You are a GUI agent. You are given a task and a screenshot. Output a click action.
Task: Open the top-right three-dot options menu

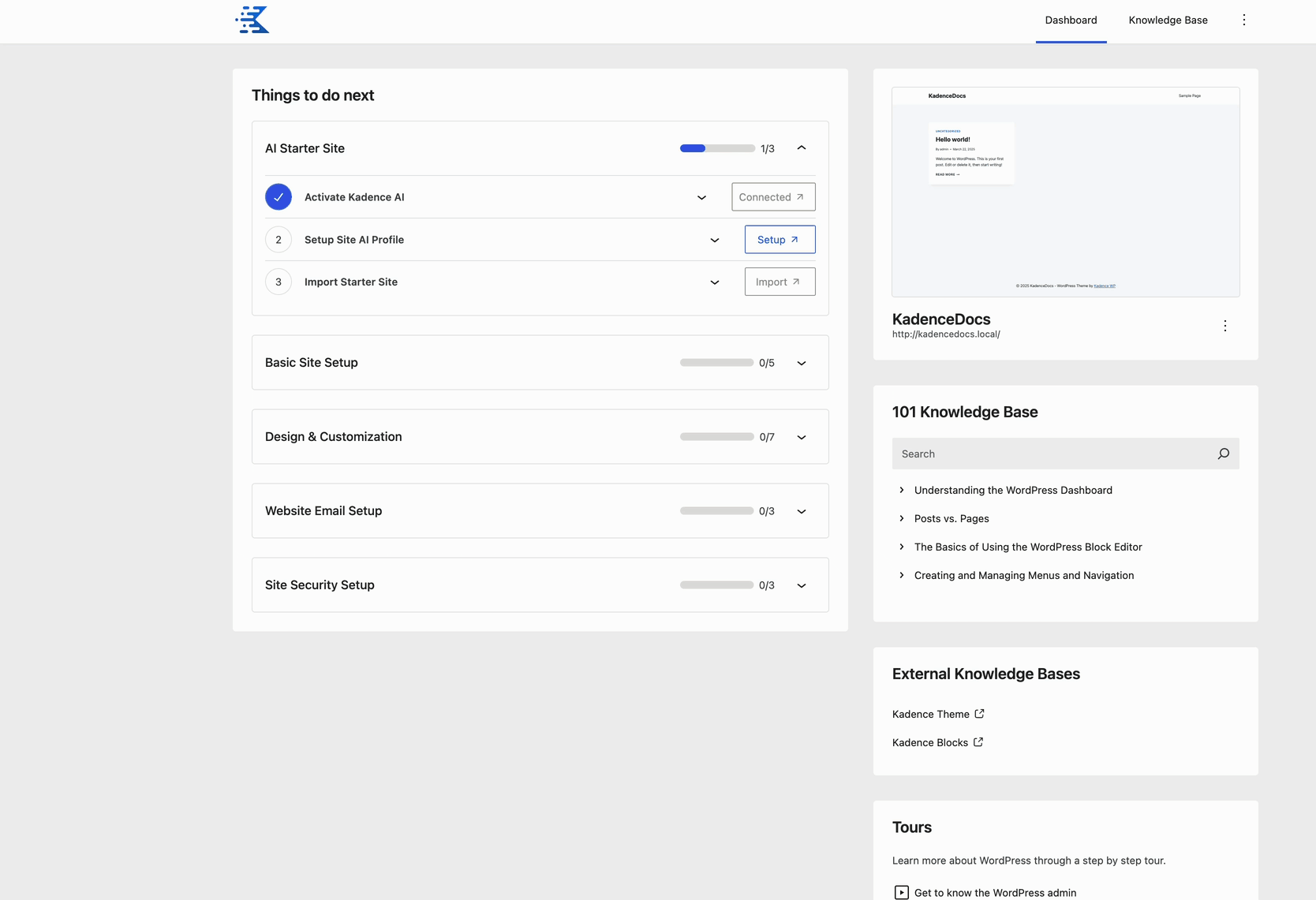1244,20
